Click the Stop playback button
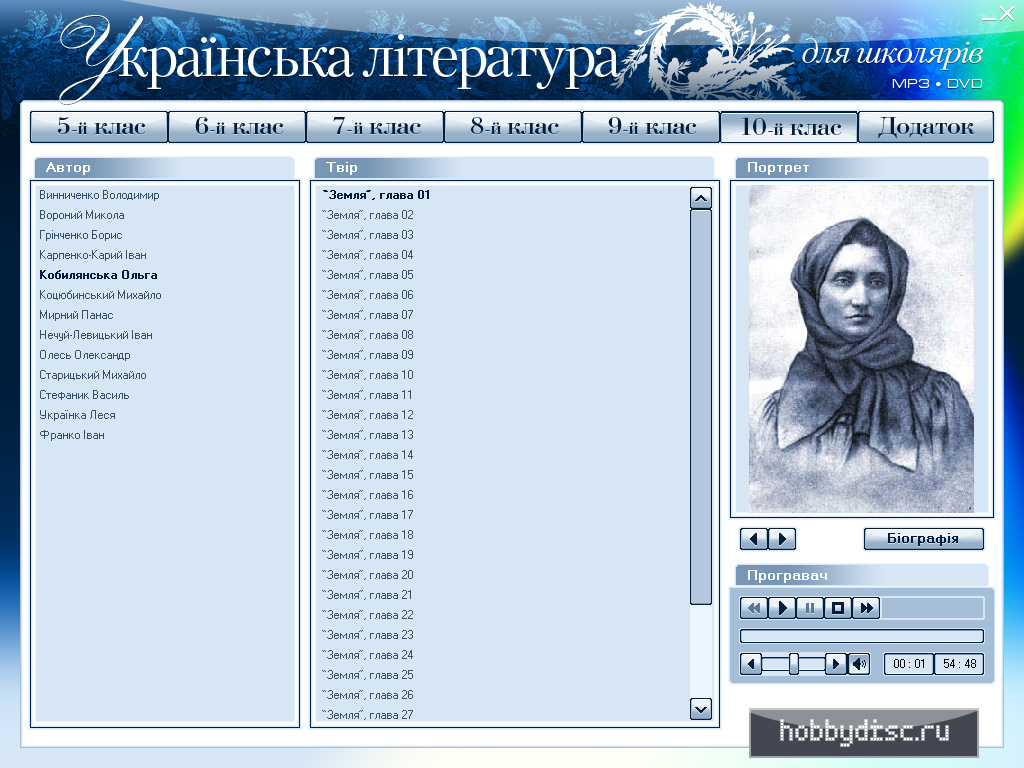This screenshot has width=1024, height=768. [838, 608]
